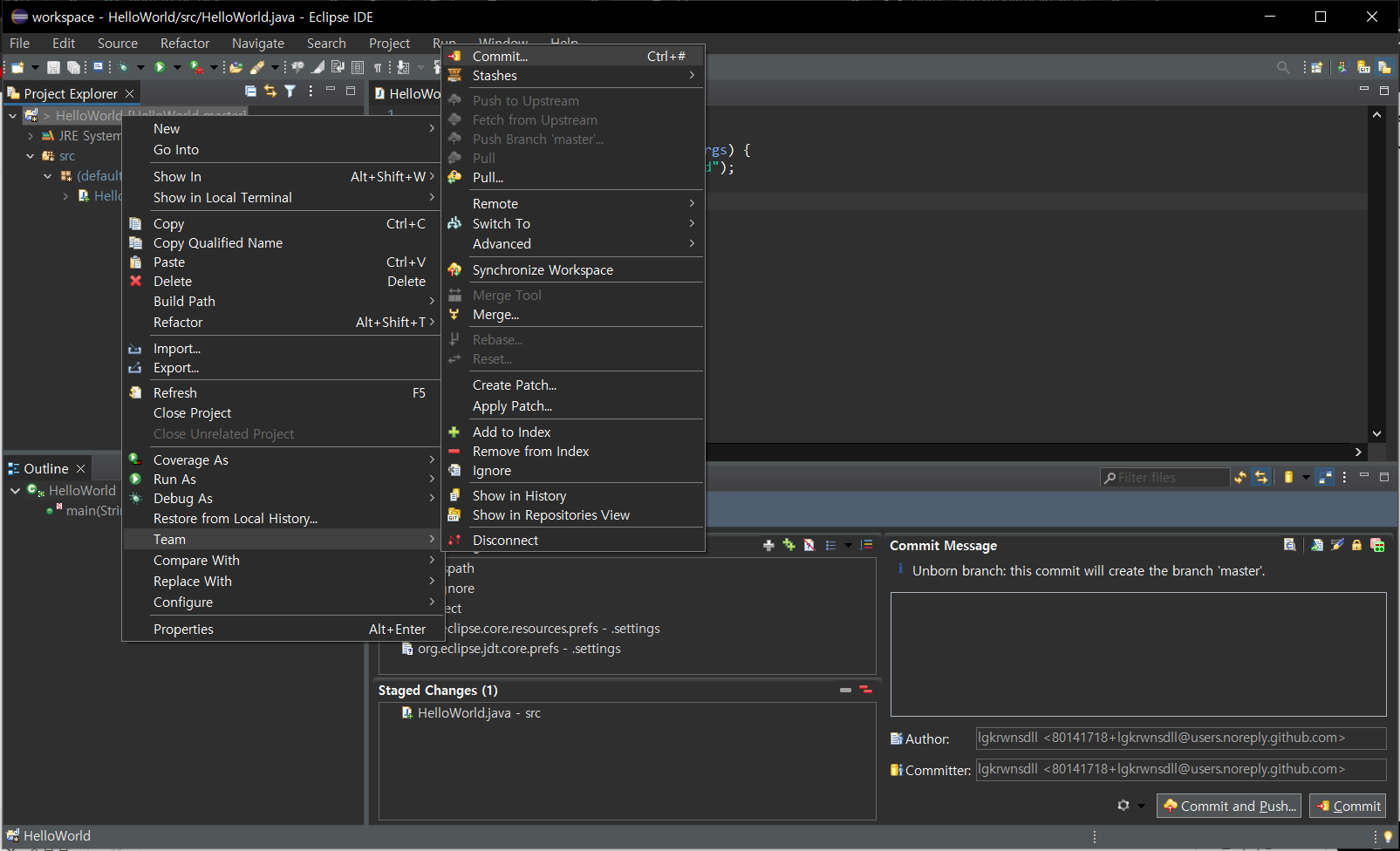1400x851 pixels.
Task: Click the Amend previous commit icon
Action: 1317,545
